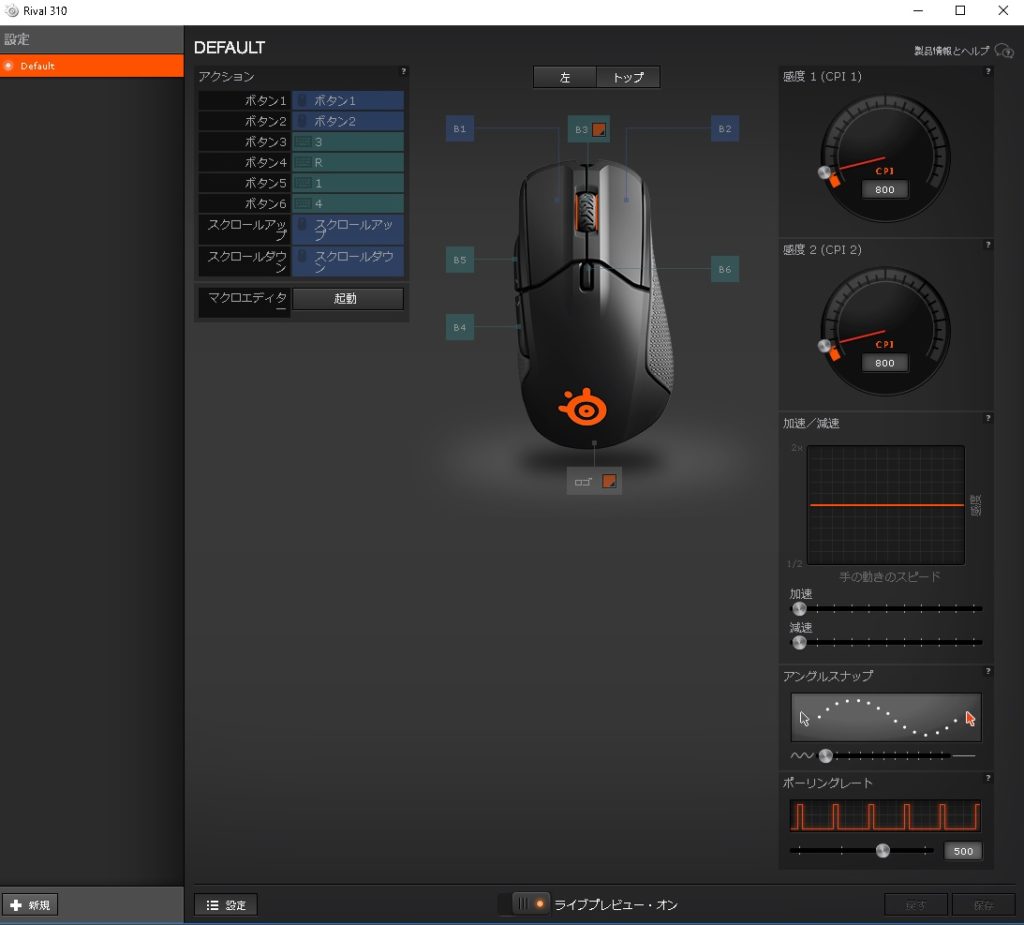Click the アングルスナップ help question mark
1024x925 pixels.
click(988, 671)
